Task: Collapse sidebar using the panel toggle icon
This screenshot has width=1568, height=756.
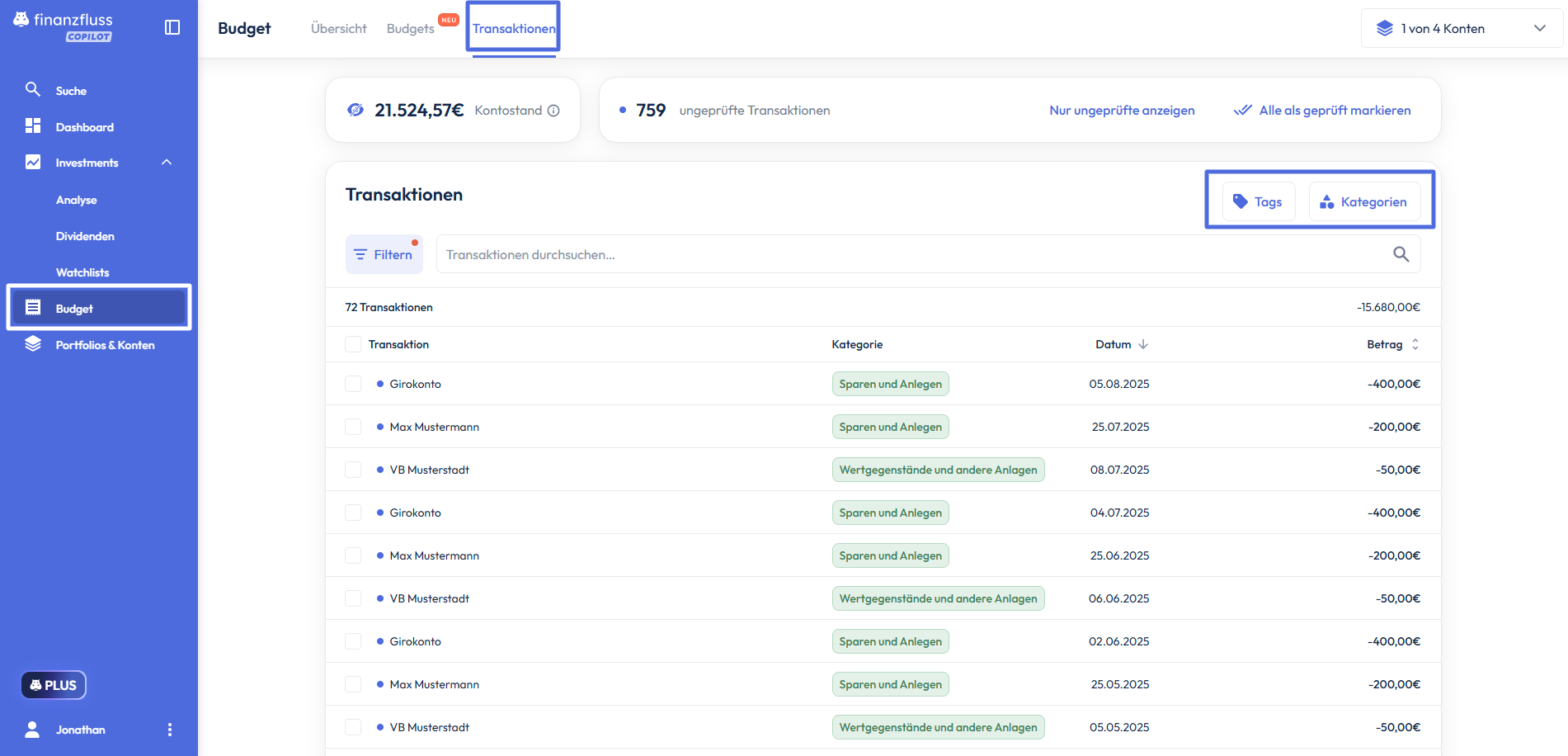Action: tap(172, 27)
